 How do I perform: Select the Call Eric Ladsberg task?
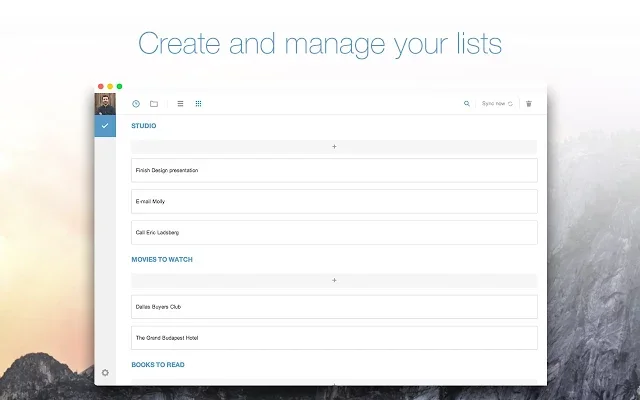334,232
